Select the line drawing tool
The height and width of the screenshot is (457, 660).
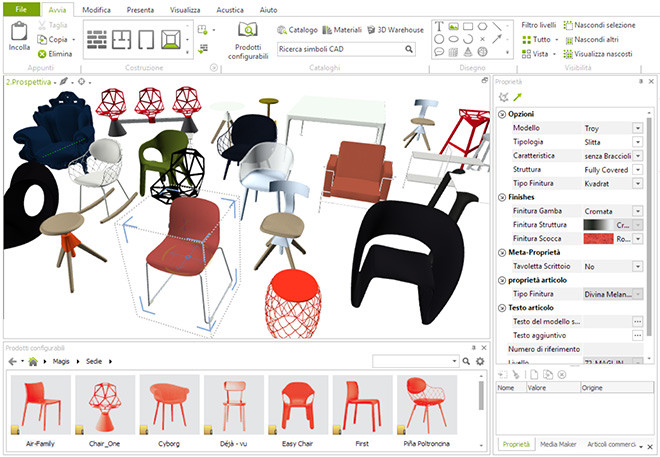(497, 27)
